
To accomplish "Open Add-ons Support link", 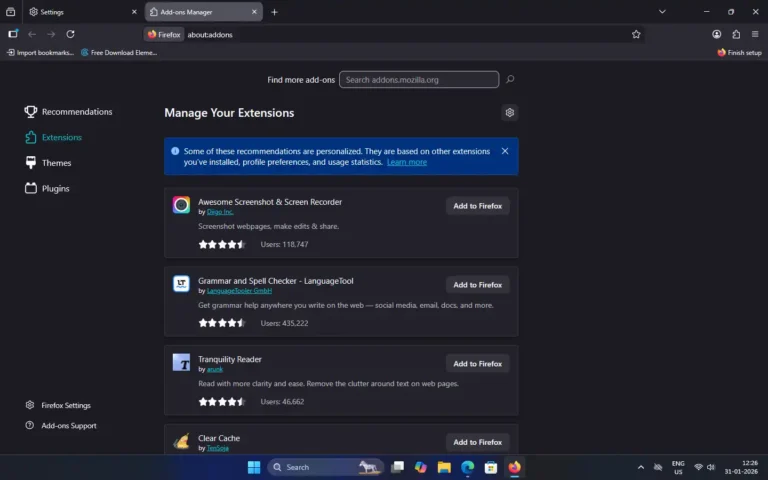I will click(61, 426).
